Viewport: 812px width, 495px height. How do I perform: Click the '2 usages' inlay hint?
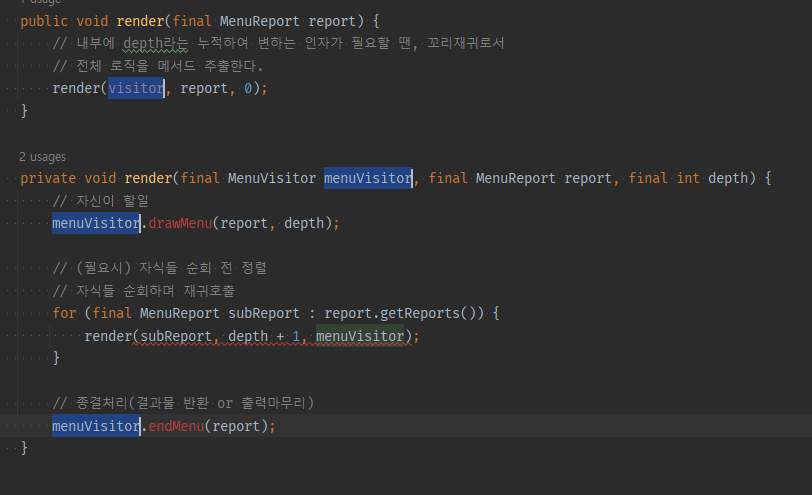42,157
